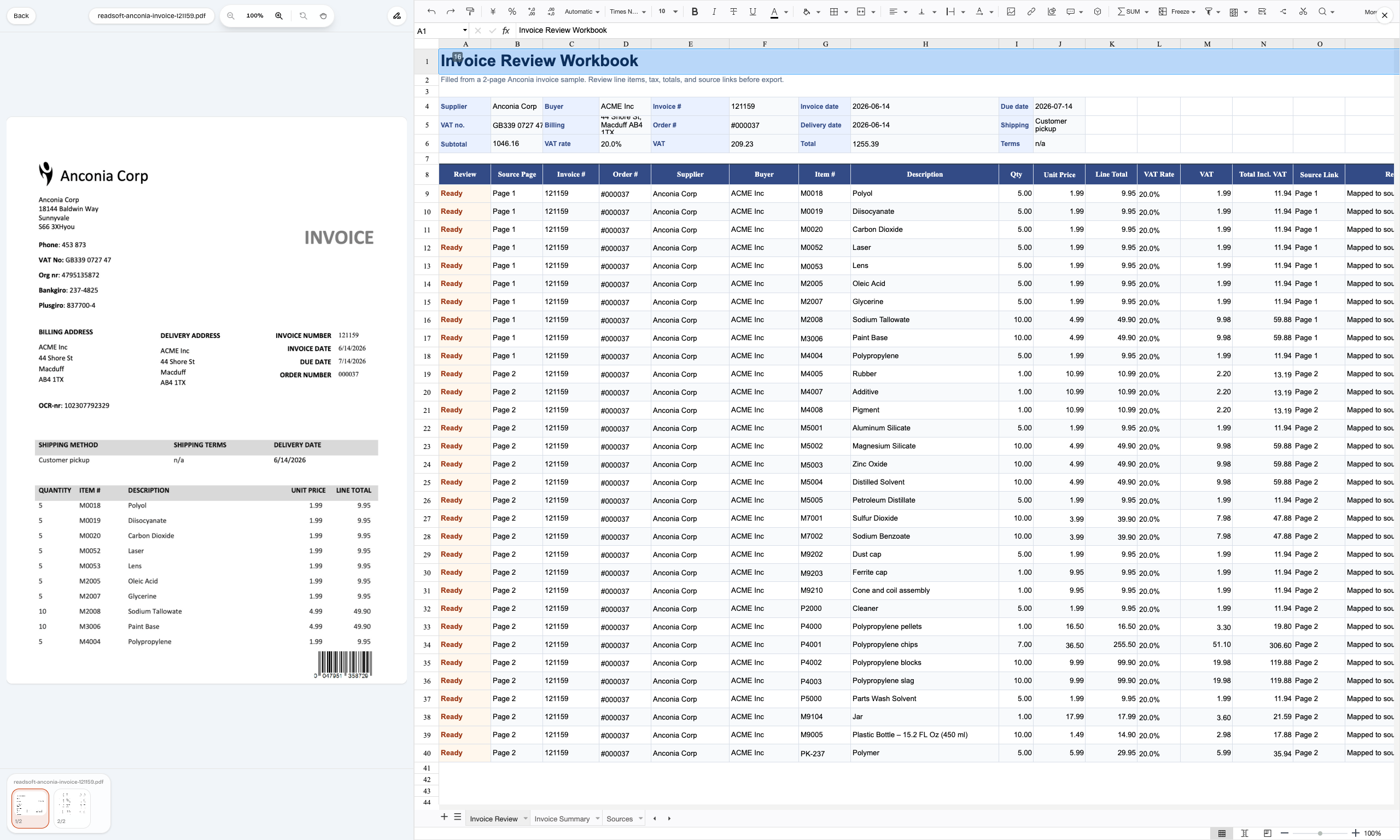
Task: Open the search magnifier tool
Action: point(1322,11)
